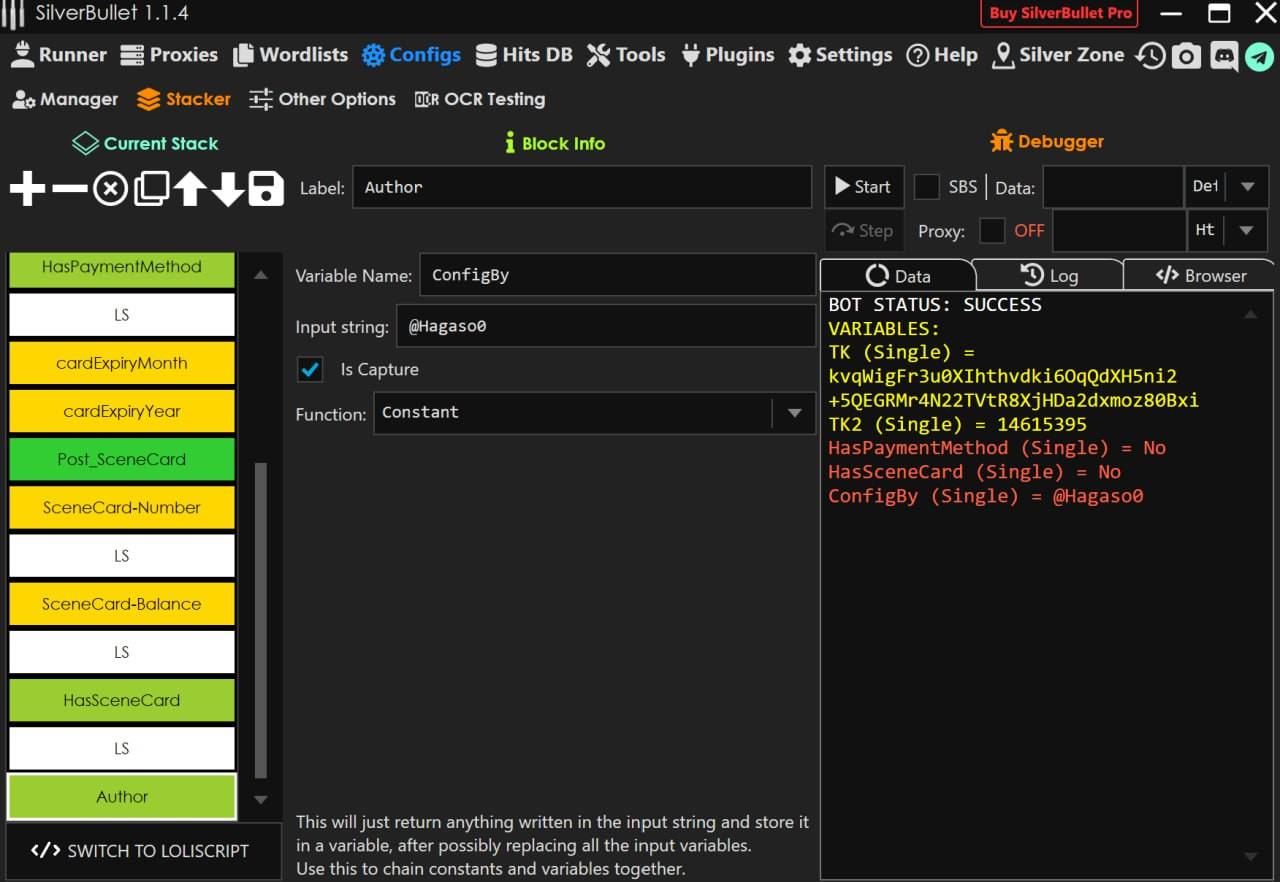The image size is (1280, 882).
Task: Open the Telegram icon in top bar
Action: click(1259, 56)
